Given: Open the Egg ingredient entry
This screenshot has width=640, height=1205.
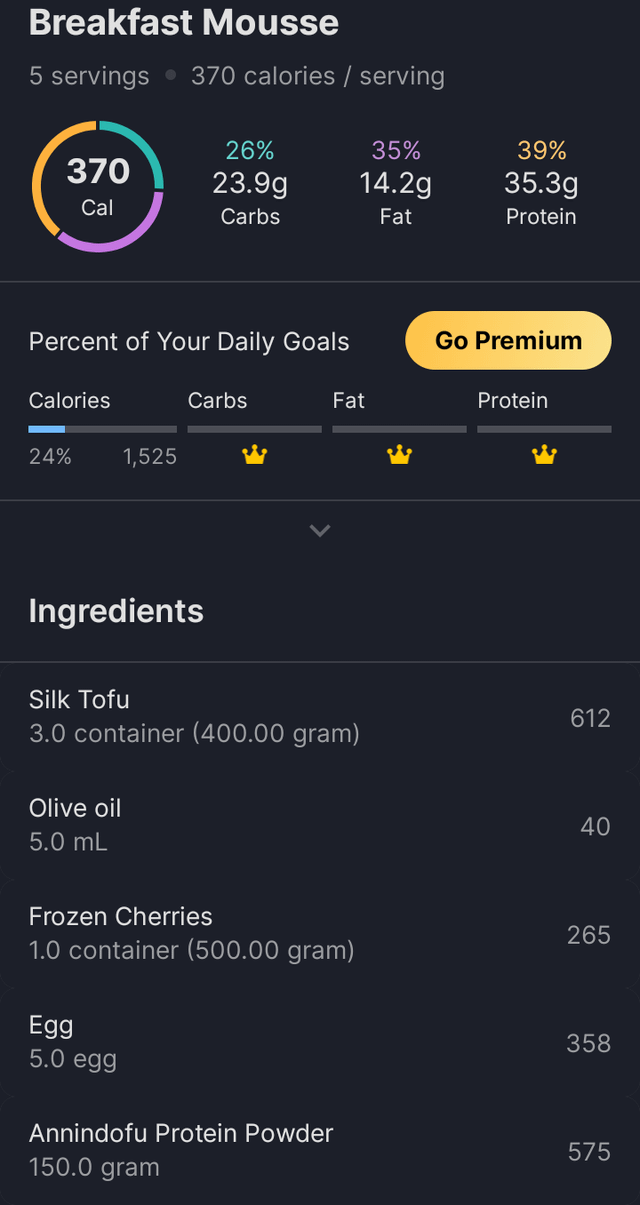Looking at the screenshot, I should tap(320, 1042).
